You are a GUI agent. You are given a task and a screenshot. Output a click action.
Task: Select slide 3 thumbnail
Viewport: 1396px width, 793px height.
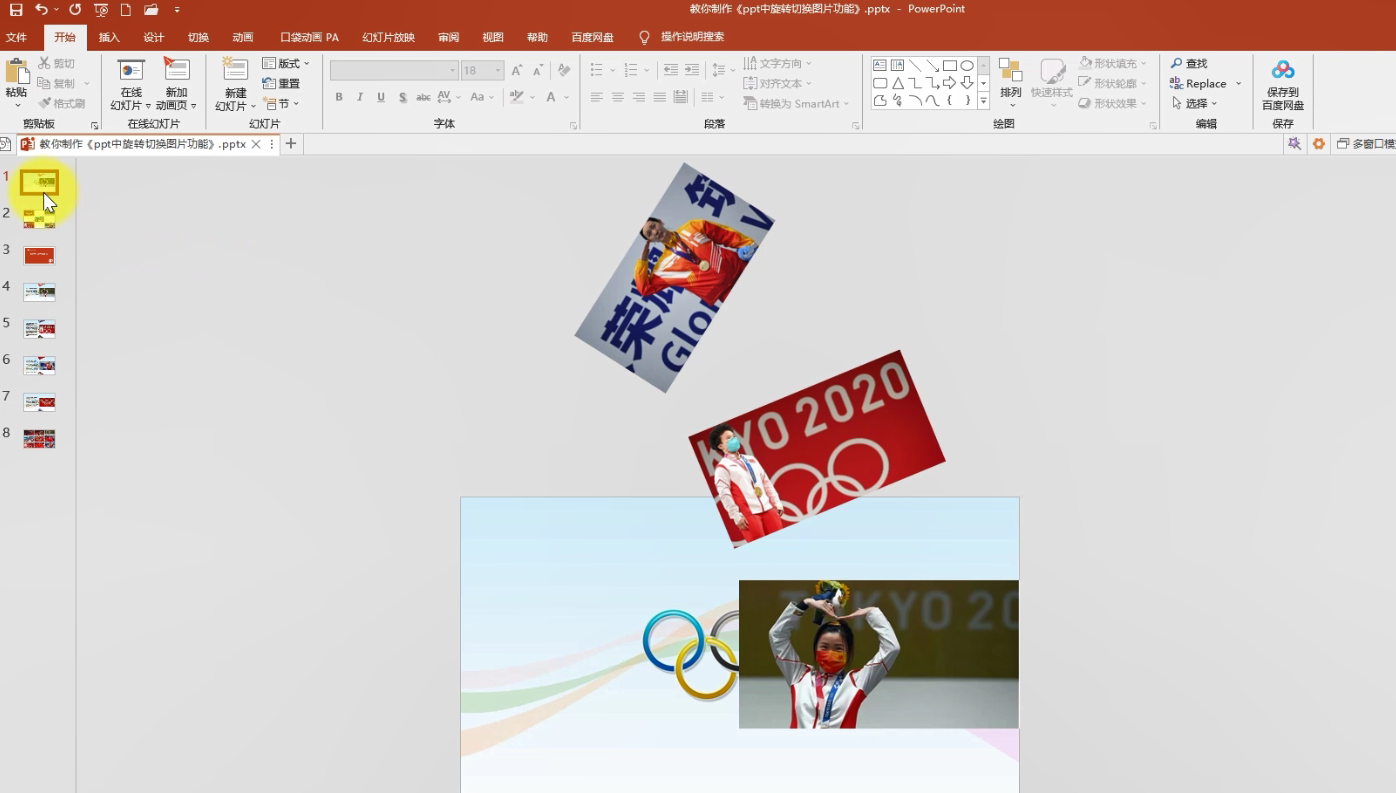[40, 255]
